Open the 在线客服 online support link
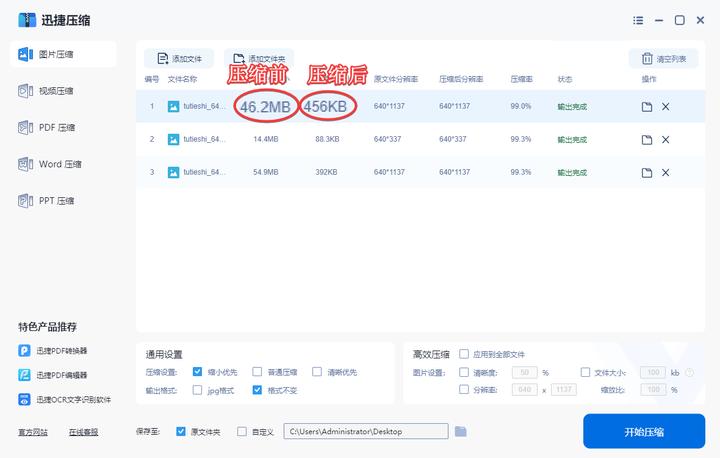Image resolution: width=720 pixels, height=458 pixels. [83, 432]
